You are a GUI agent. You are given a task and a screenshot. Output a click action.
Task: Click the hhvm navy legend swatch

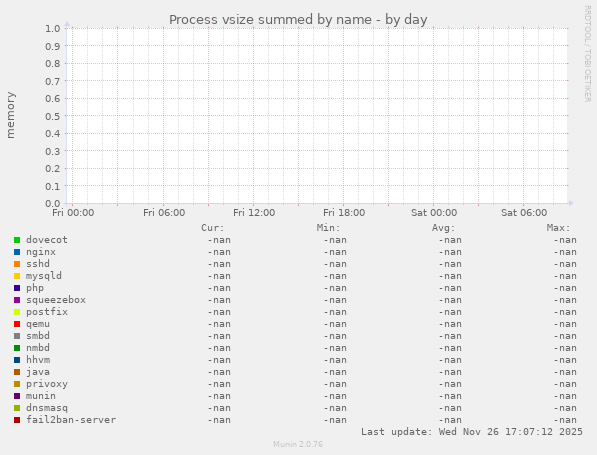coord(17,360)
